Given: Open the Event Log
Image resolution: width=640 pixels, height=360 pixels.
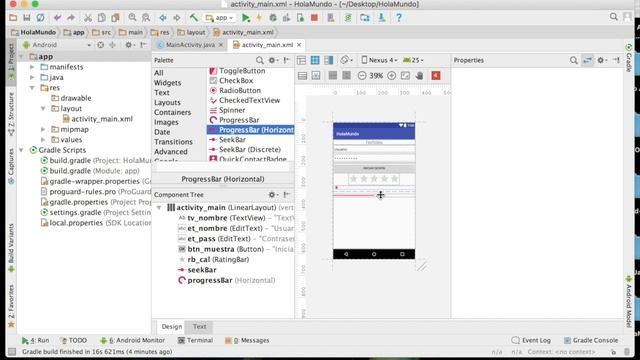Looking at the screenshot, I should 531,340.
